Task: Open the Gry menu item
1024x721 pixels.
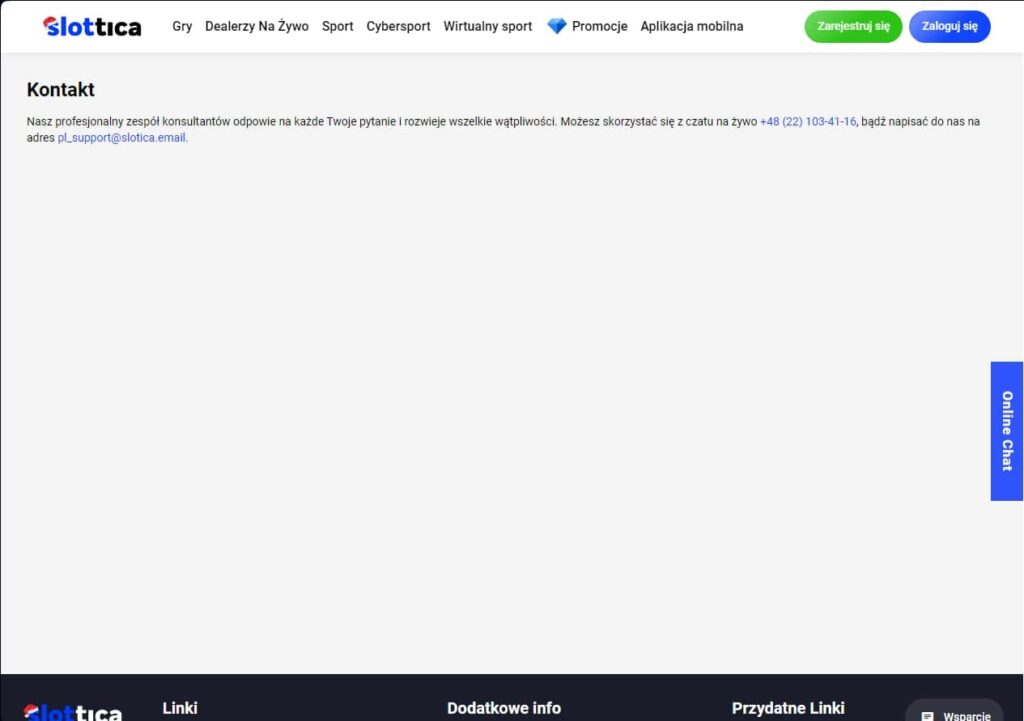Action: click(x=182, y=26)
